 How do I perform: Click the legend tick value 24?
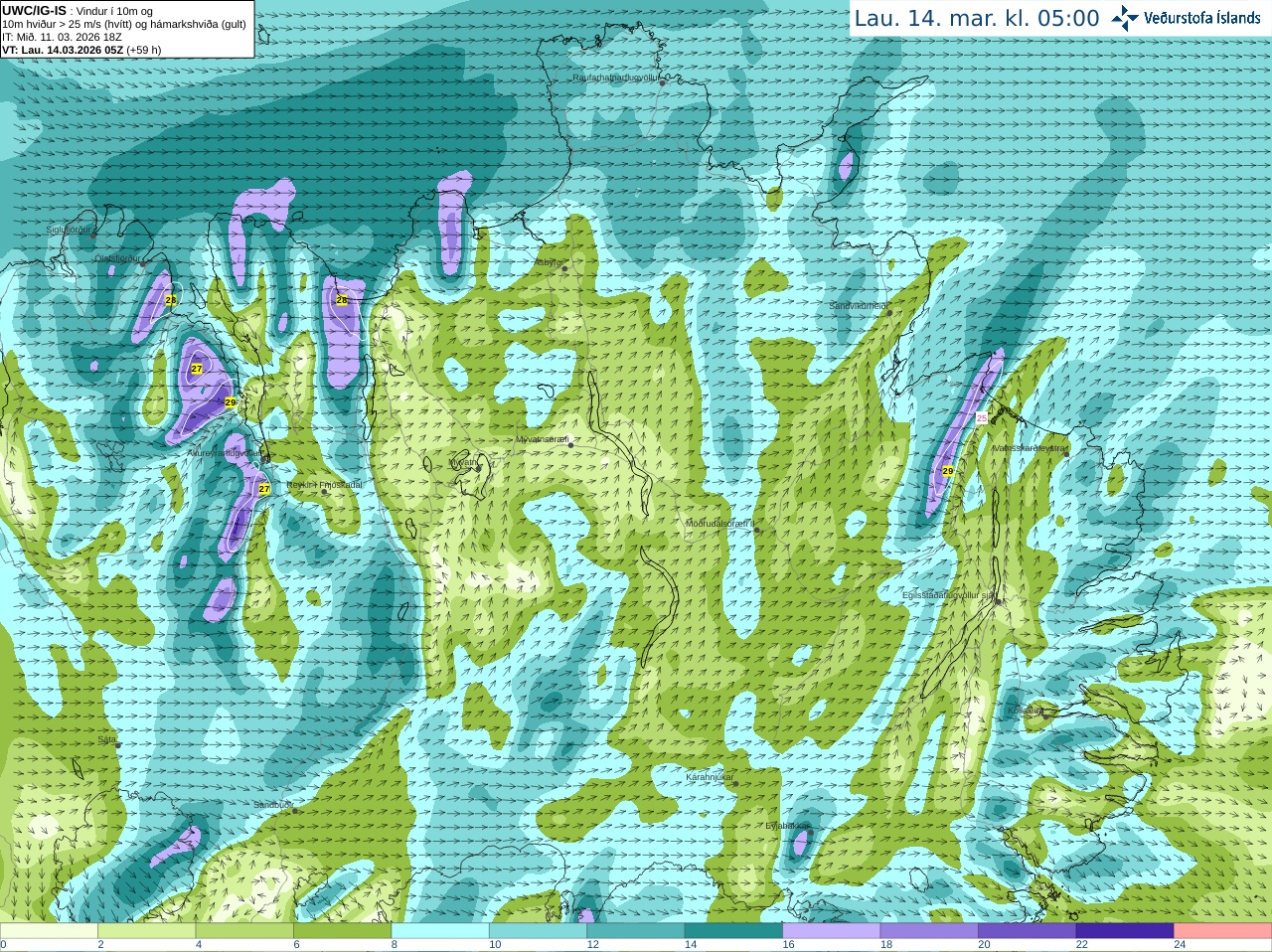[x=1180, y=945]
